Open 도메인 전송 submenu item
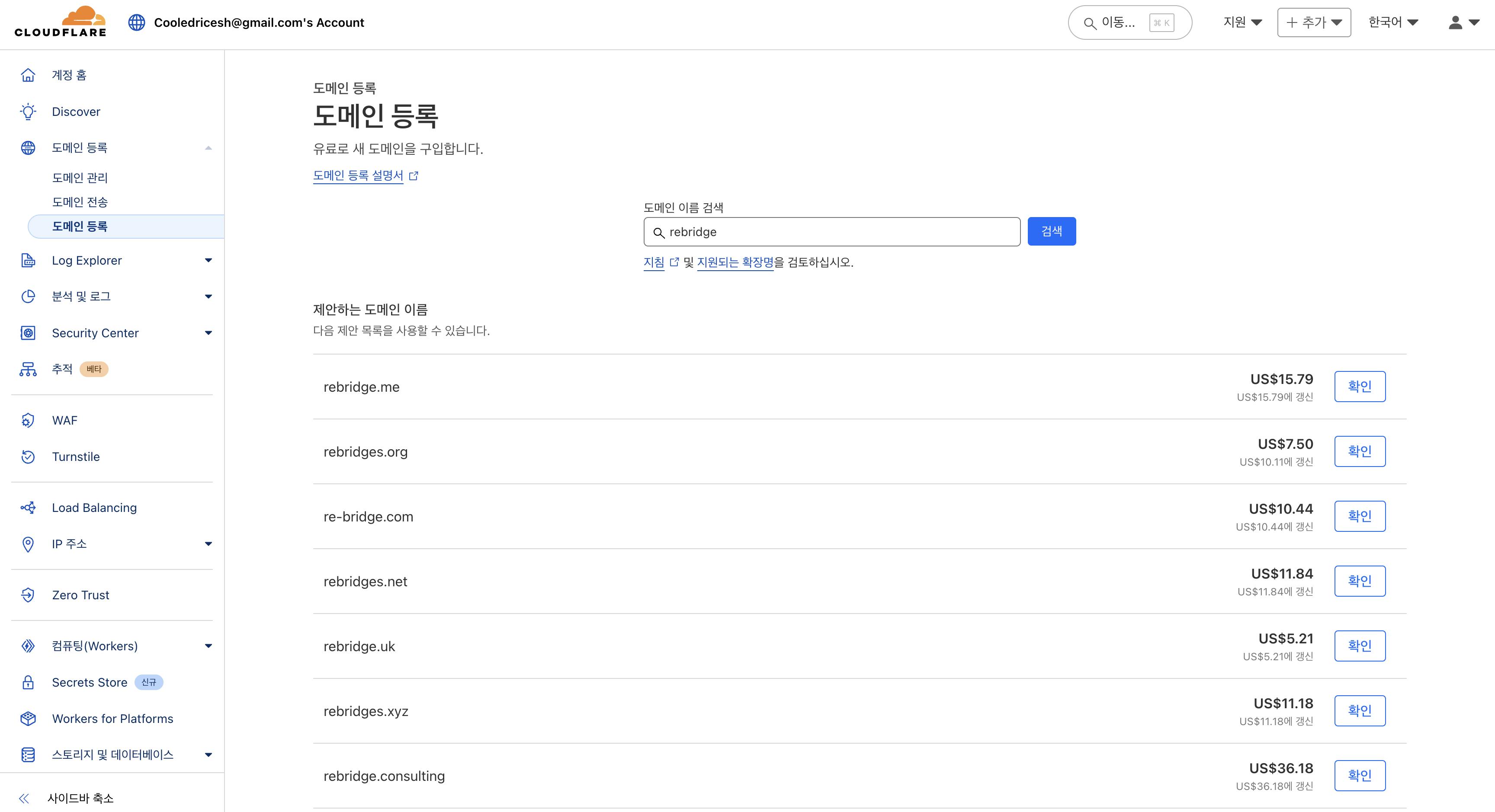 [80, 202]
